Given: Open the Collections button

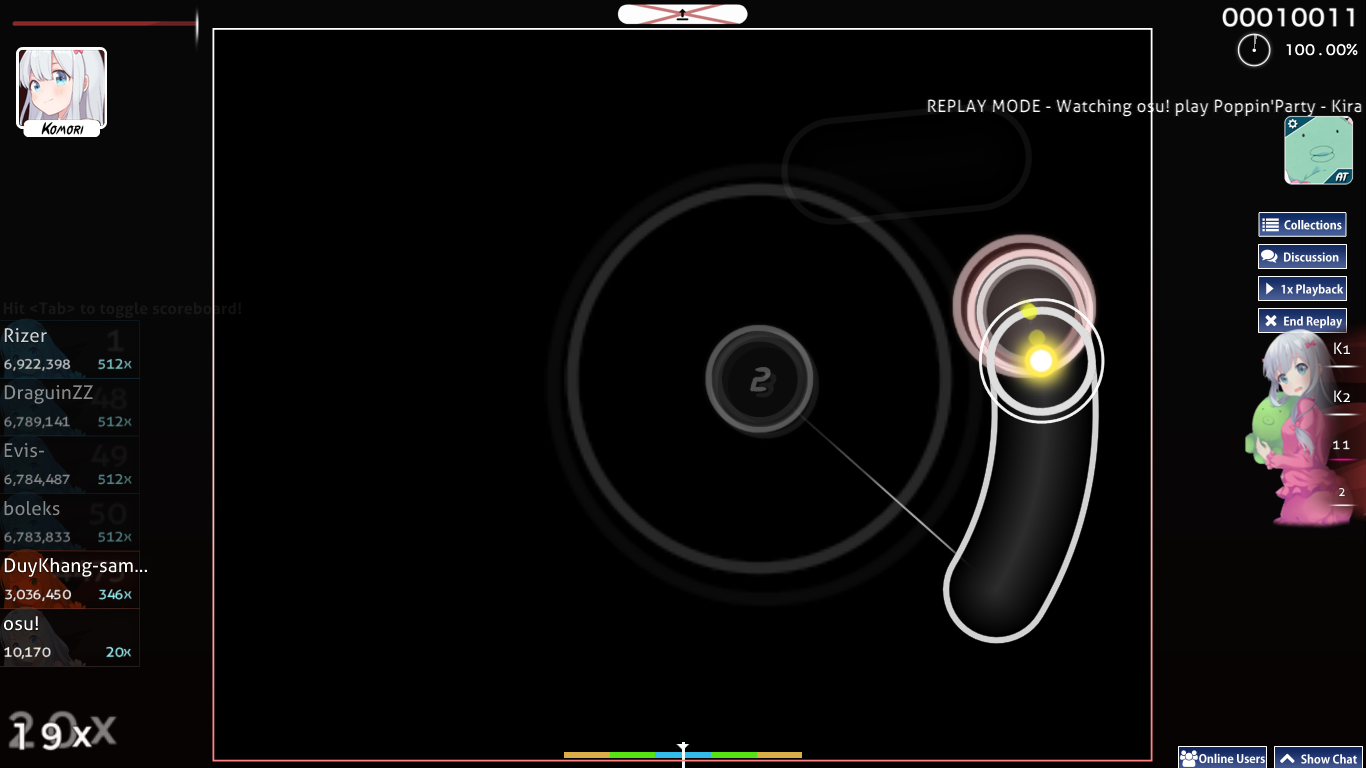Looking at the screenshot, I should [x=1302, y=225].
